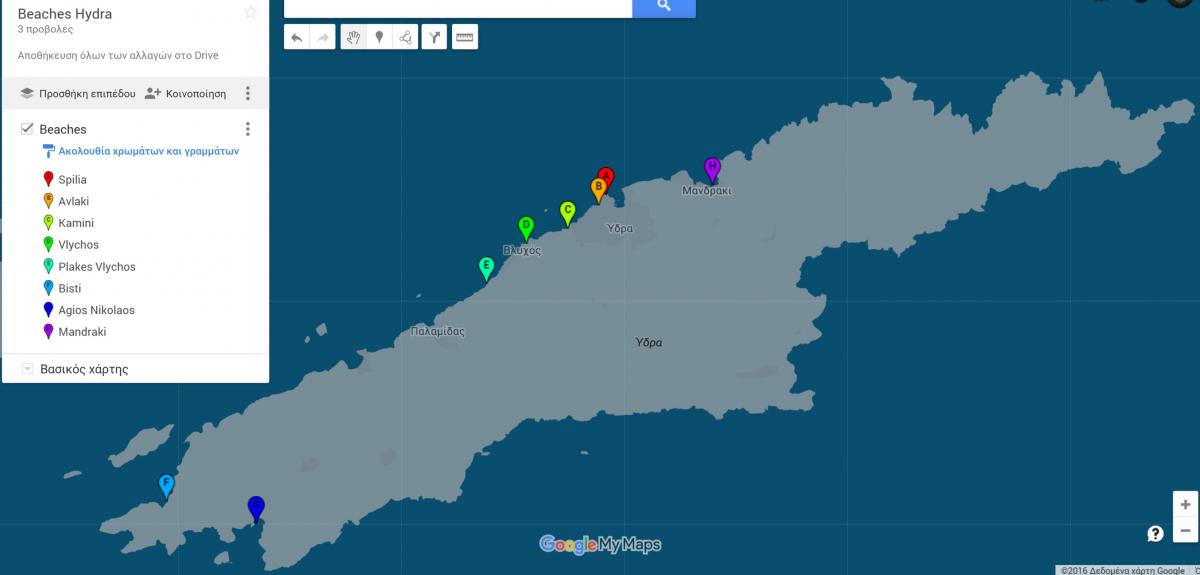Click the Κοινοποίηση share button
This screenshot has width=1200, height=575.
[x=186, y=93]
